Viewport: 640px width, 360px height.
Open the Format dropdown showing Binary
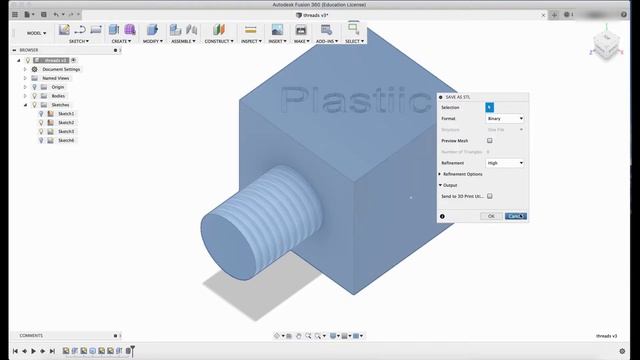tap(505, 118)
